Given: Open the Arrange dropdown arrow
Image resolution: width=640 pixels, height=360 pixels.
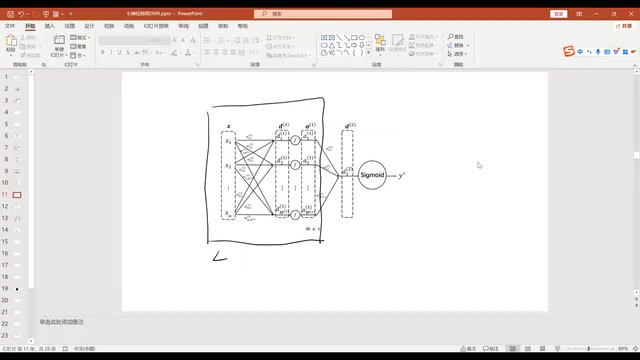Looking at the screenshot, I should (x=380, y=55).
